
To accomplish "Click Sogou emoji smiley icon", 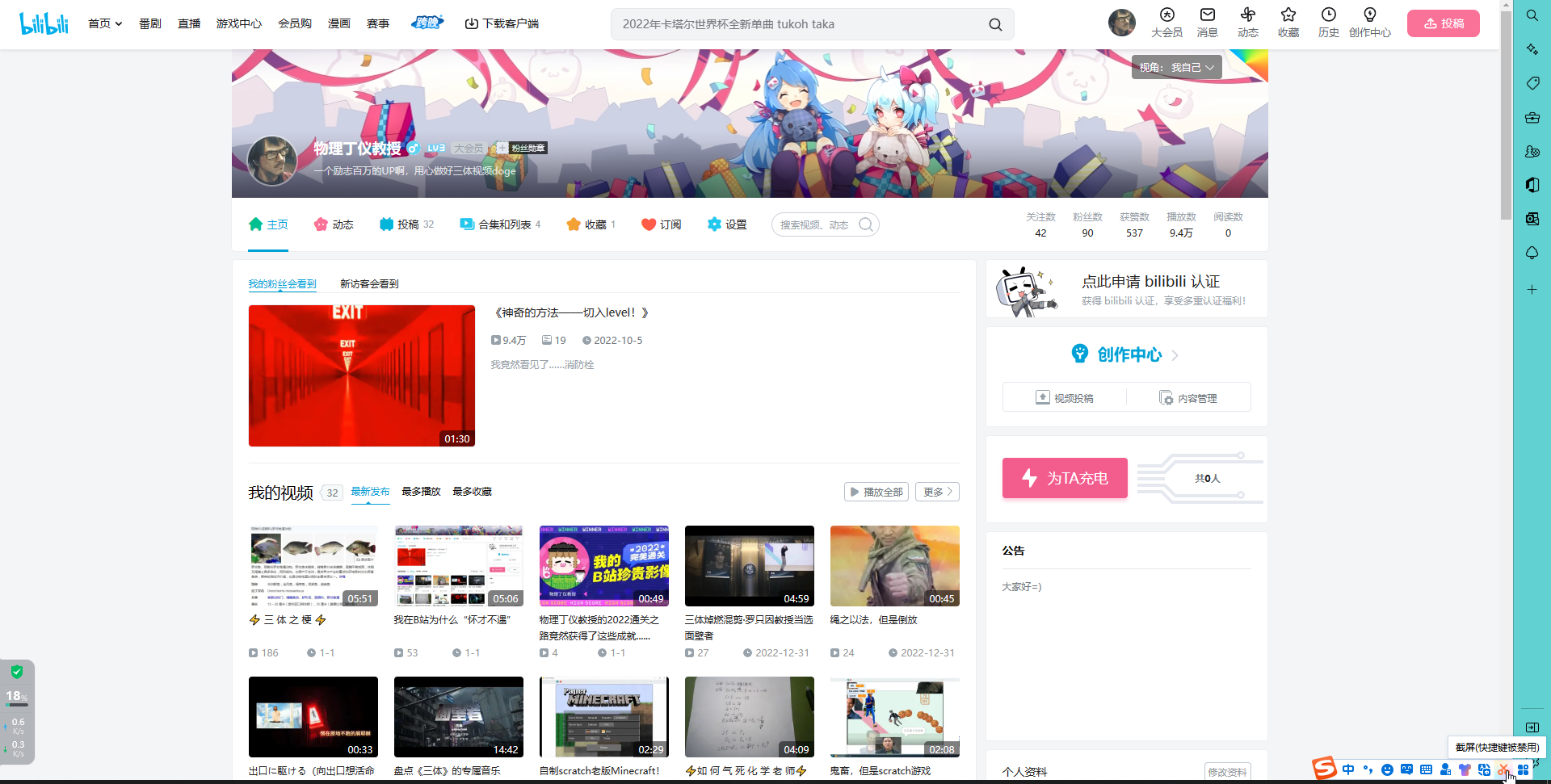I will pos(1387,769).
